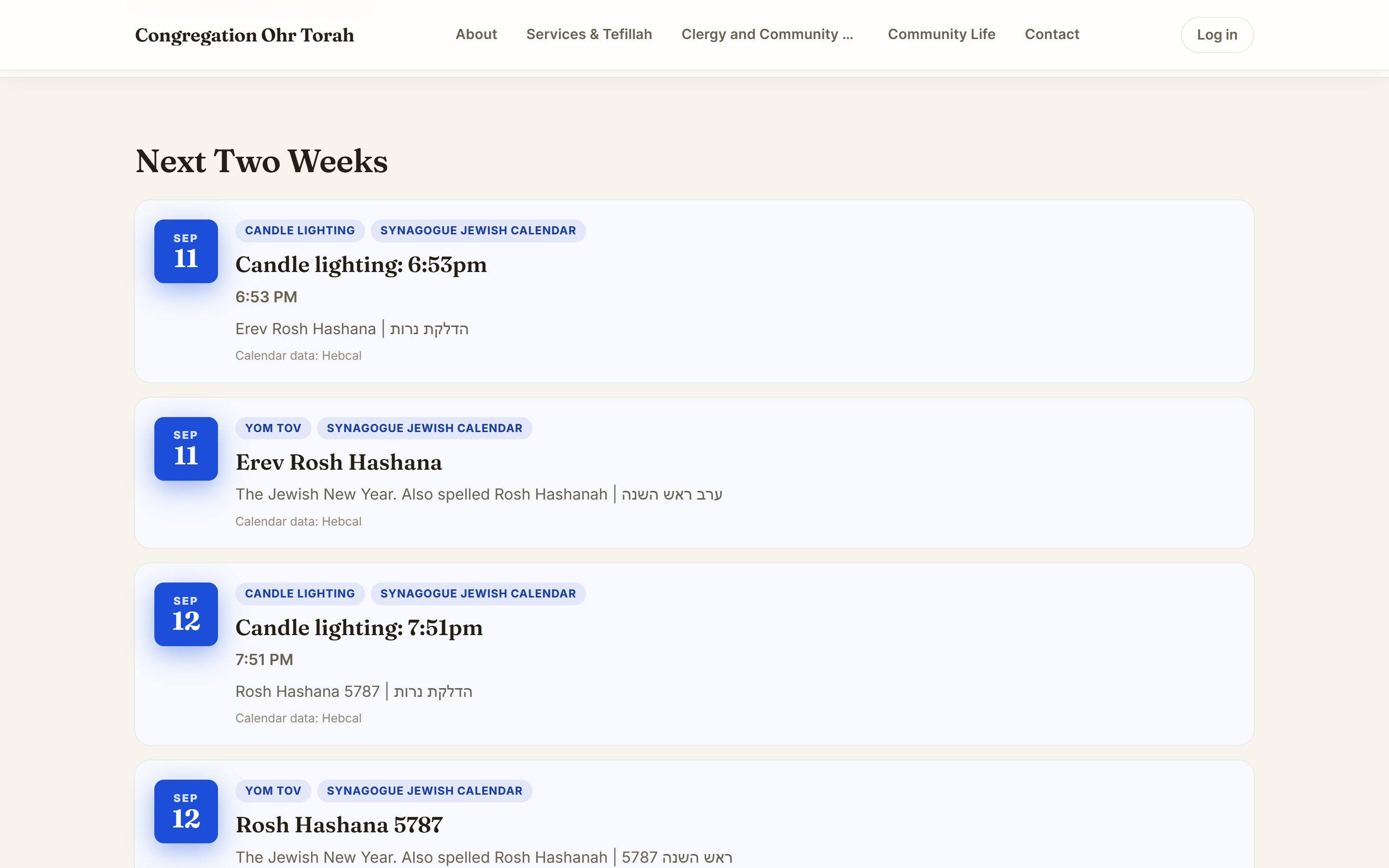This screenshot has width=1389, height=868.
Task: Click the 7:51 PM time text
Action: pyautogui.click(x=264, y=660)
